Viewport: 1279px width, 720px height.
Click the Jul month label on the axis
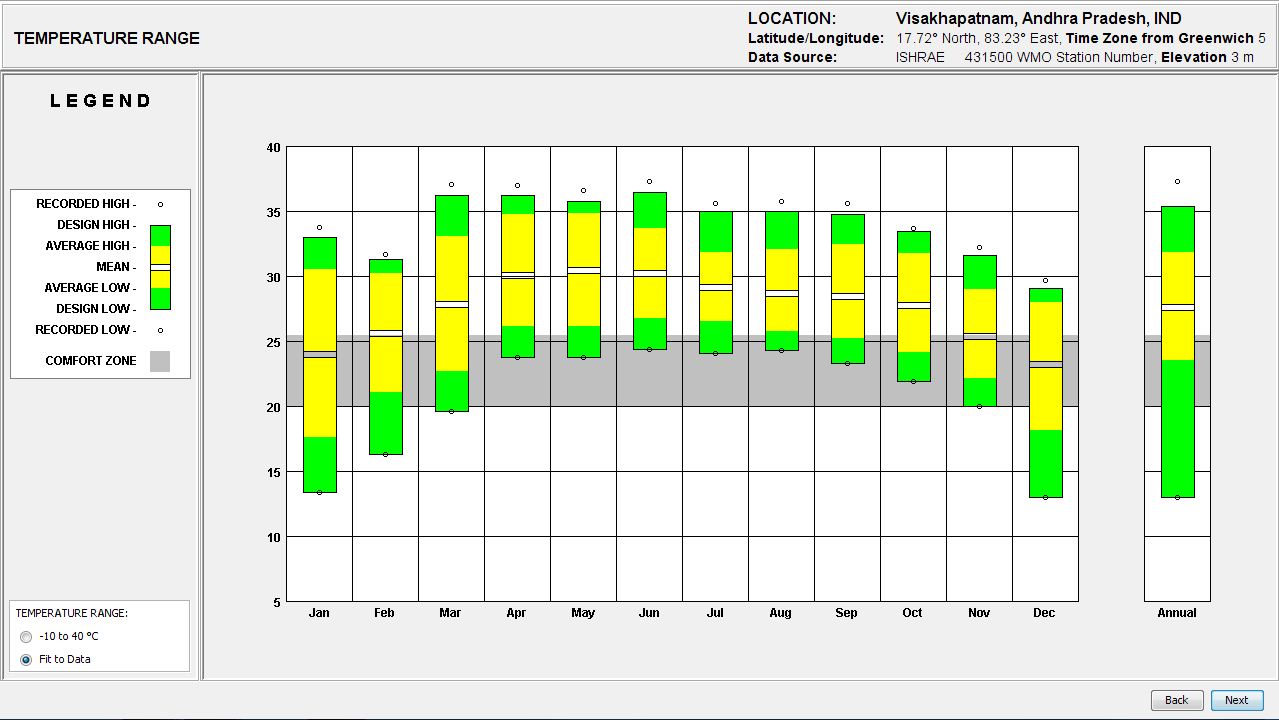point(715,613)
